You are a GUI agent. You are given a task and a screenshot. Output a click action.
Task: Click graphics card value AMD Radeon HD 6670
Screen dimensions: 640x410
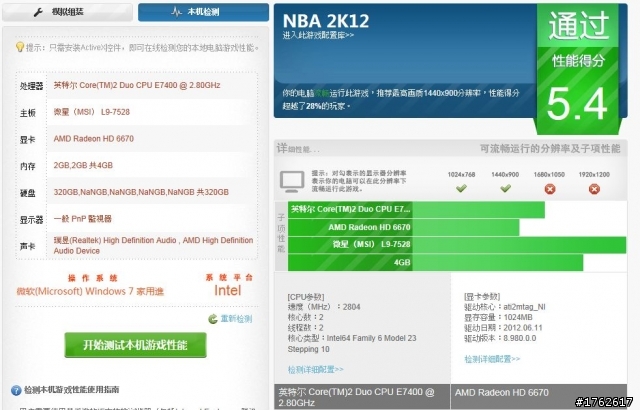tap(93, 139)
